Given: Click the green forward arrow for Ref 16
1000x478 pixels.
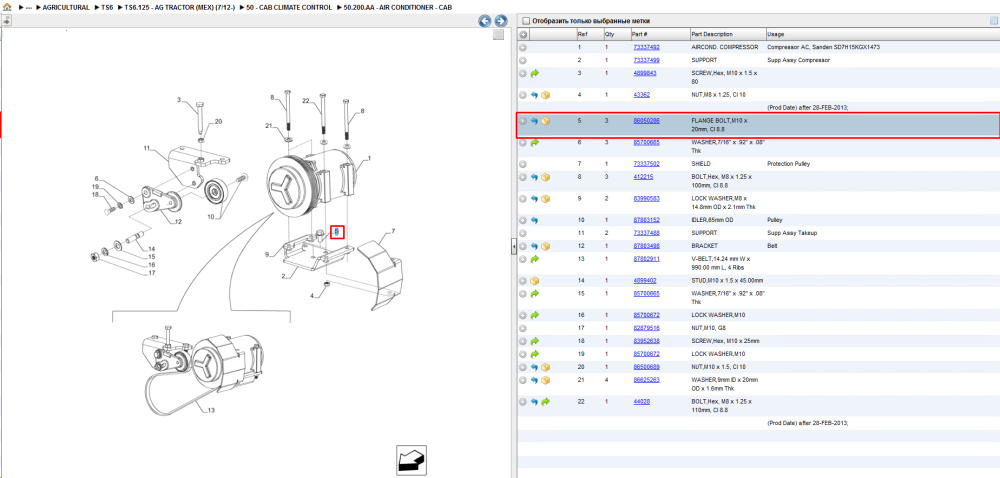Looking at the screenshot, I should [535, 315].
